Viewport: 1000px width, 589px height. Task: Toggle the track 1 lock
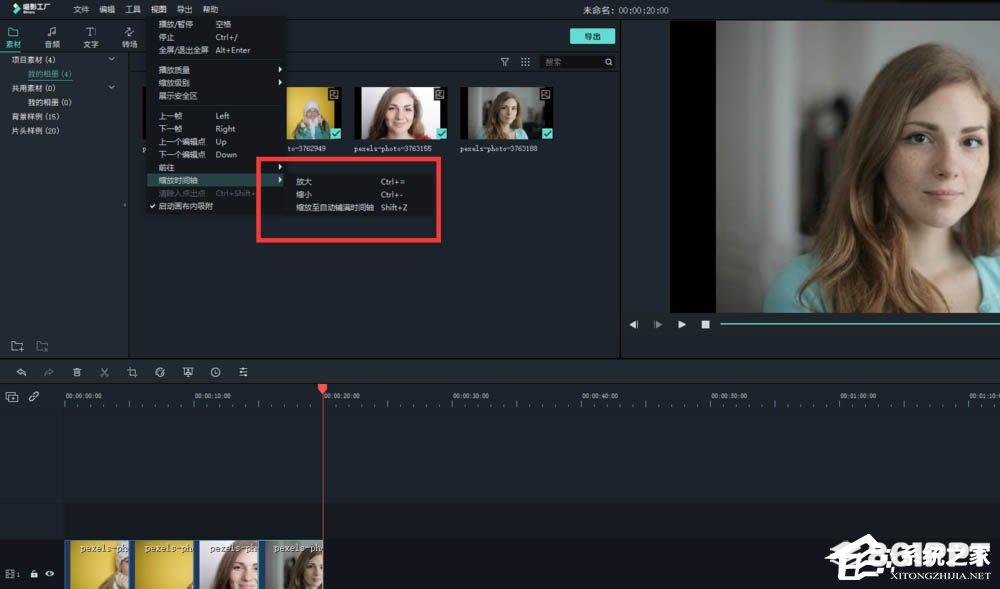(x=34, y=574)
